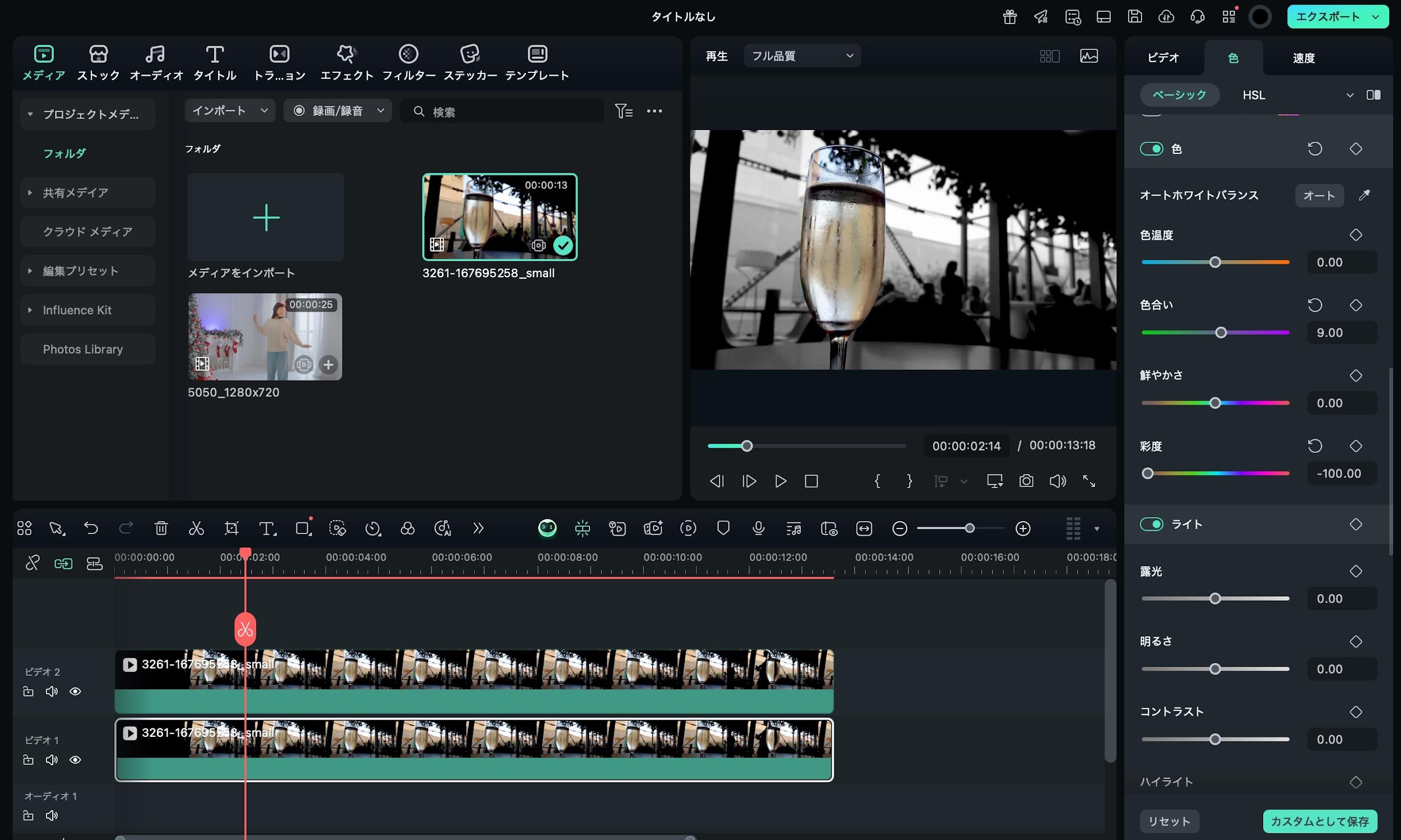Click the voiceover microphone icon
This screenshot has height=840, width=1401.
coord(759,528)
